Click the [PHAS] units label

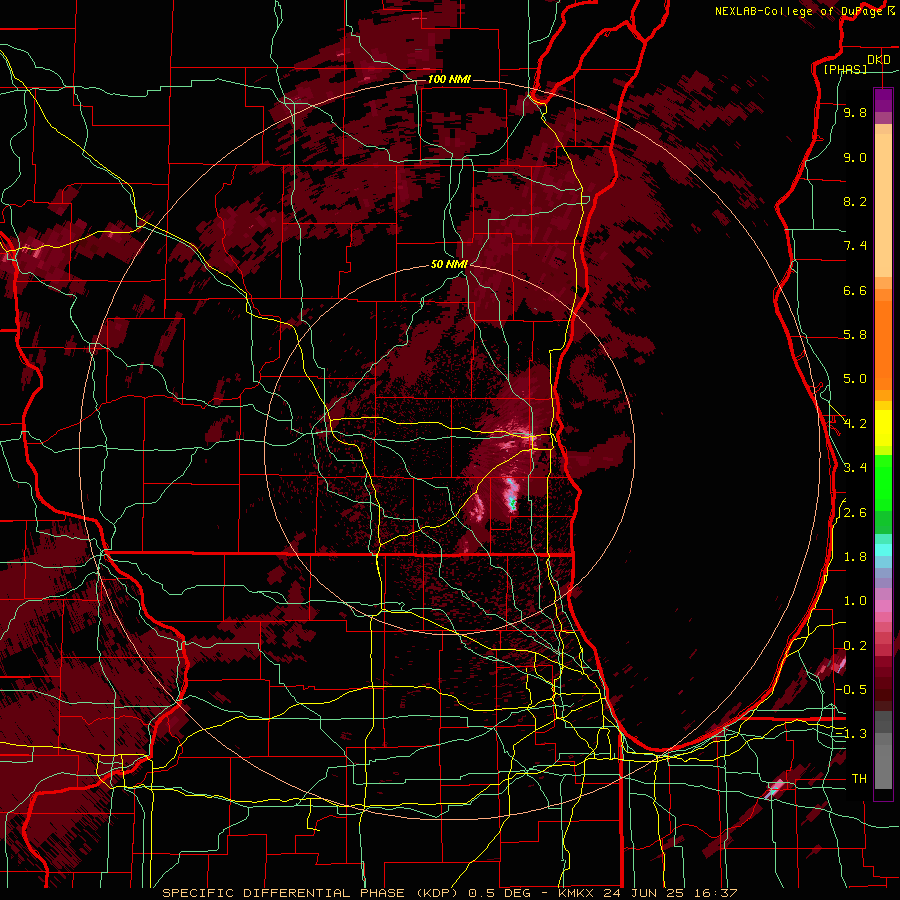tap(845, 70)
